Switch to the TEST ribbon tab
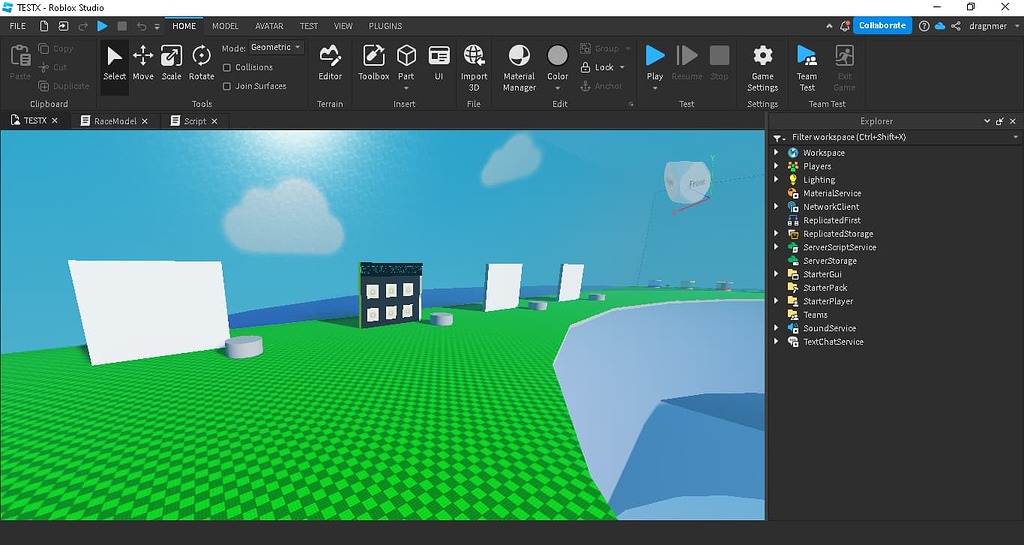This screenshot has width=1024, height=545. coord(309,26)
